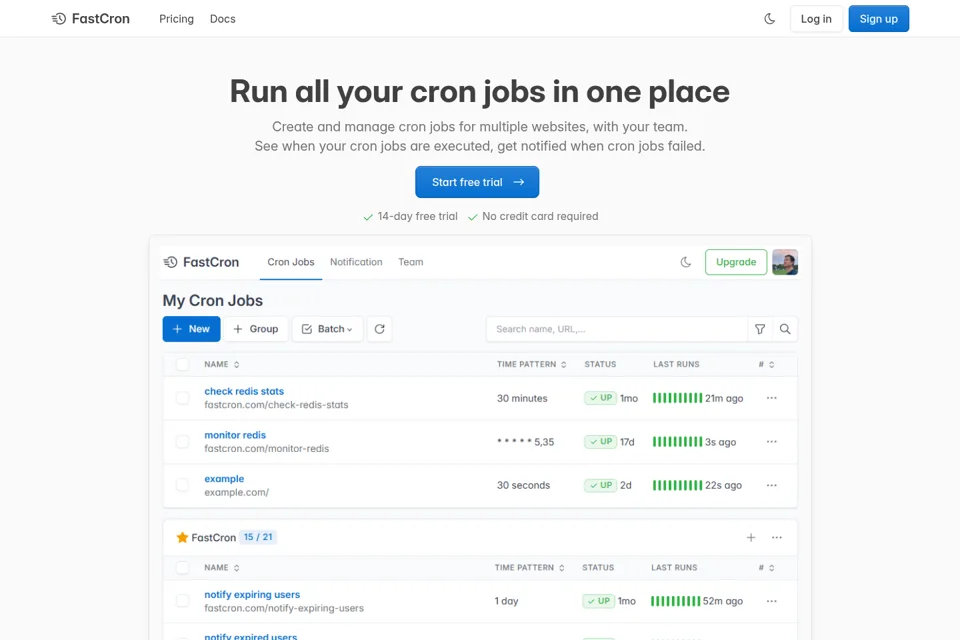This screenshot has height=640, width=960.
Task: Switch to Team tab
Action: tap(411, 262)
